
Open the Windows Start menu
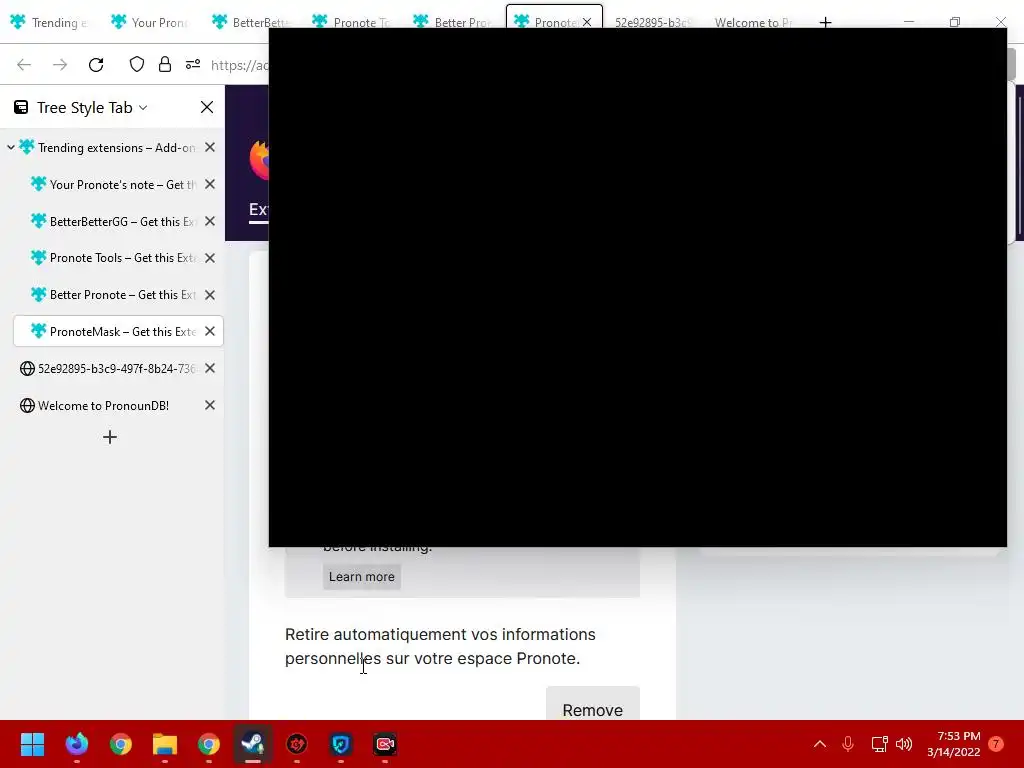point(32,744)
